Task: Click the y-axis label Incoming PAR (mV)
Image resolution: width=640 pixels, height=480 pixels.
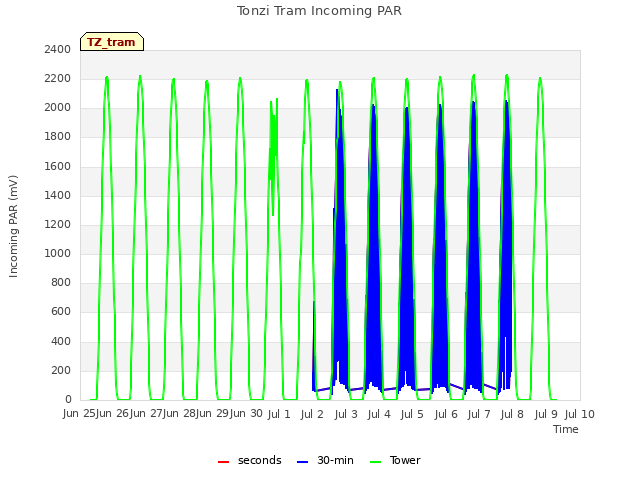Action: (x=13, y=227)
